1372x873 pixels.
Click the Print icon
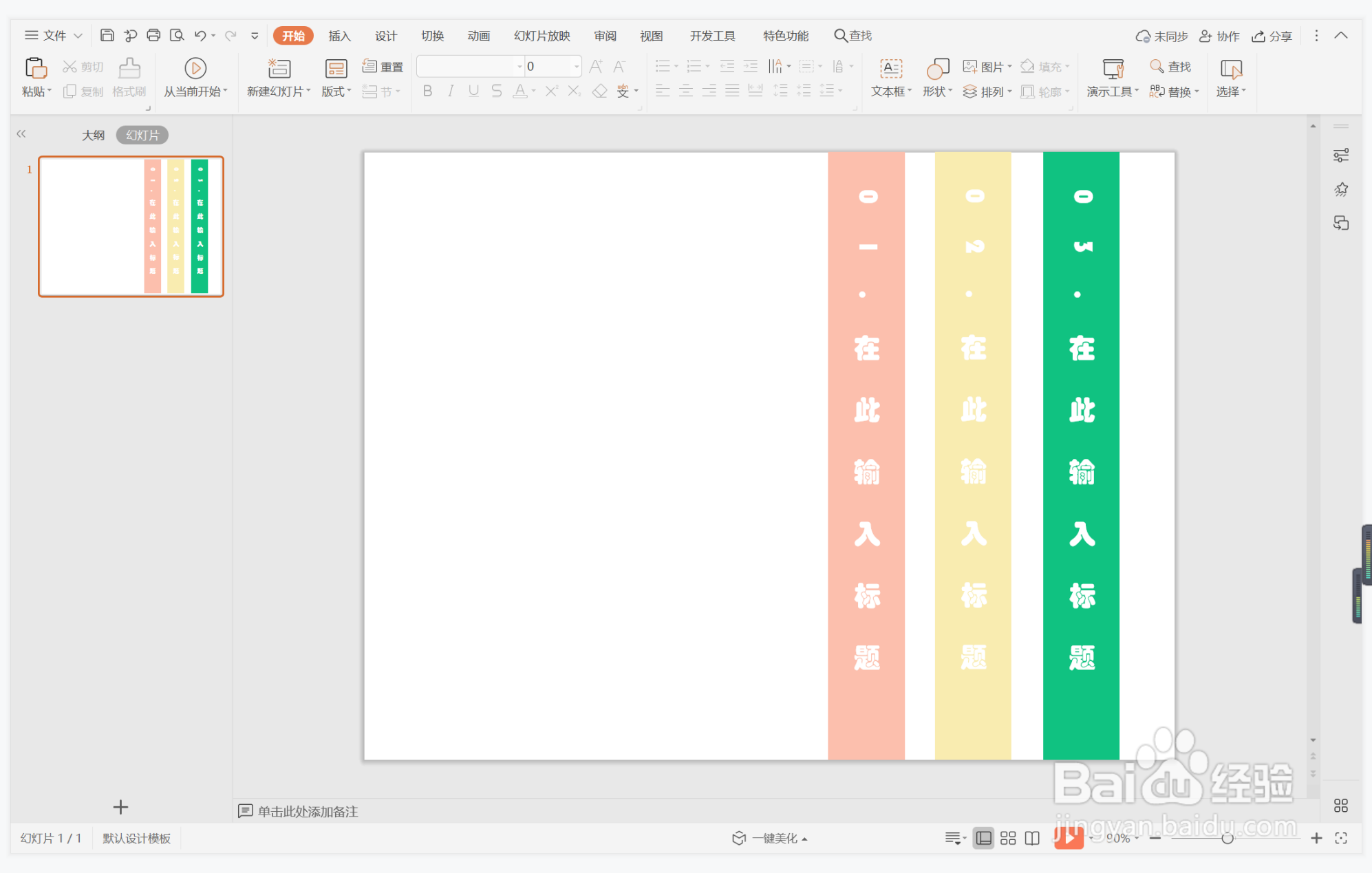coord(153,35)
